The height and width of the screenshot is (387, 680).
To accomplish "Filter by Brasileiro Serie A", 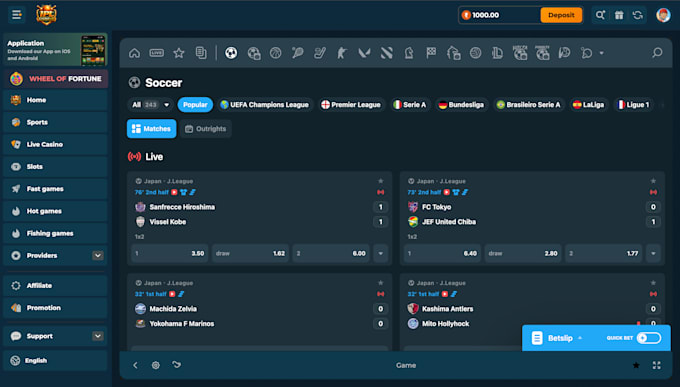I will pyautogui.click(x=529, y=105).
